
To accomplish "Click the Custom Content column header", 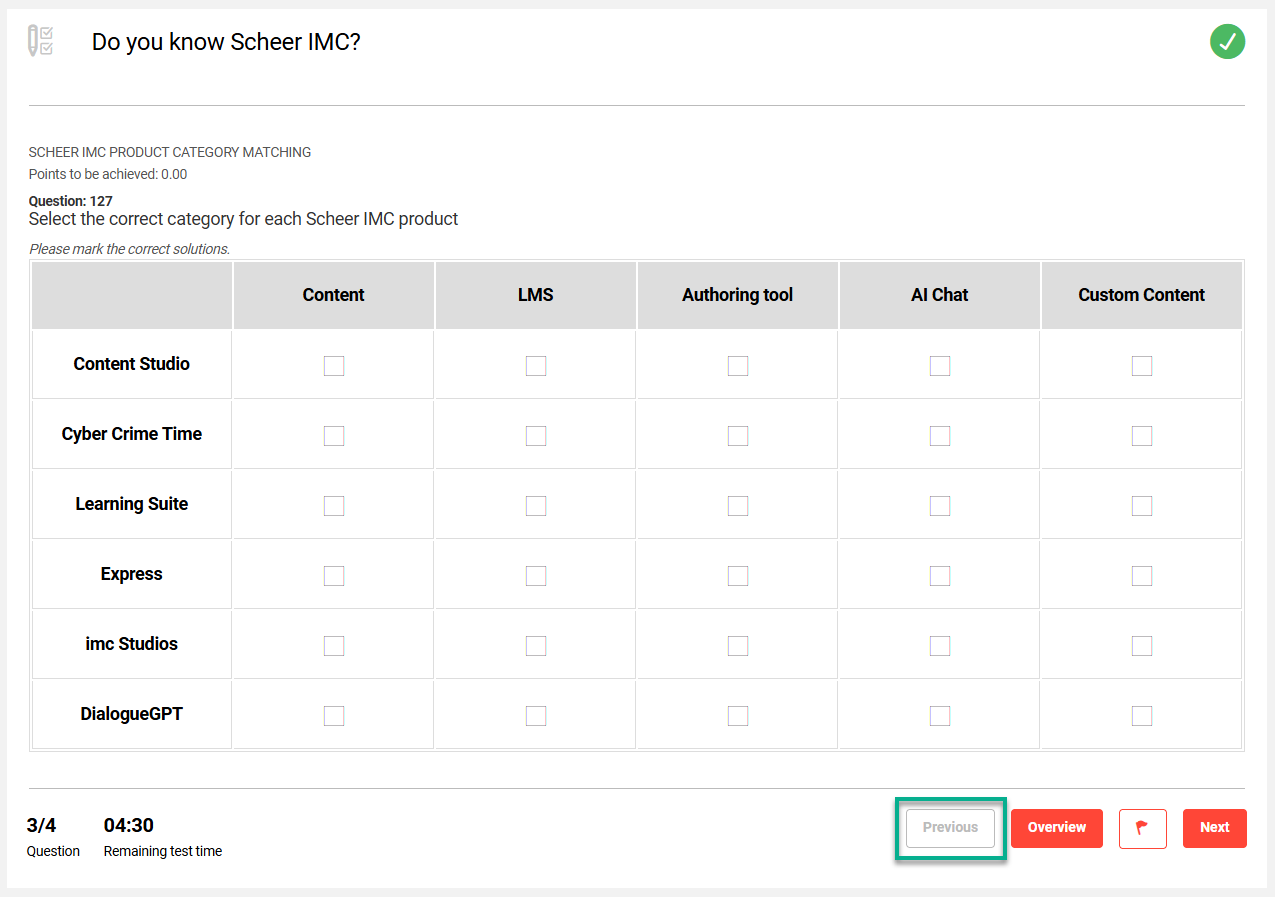I will pos(1142,295).
